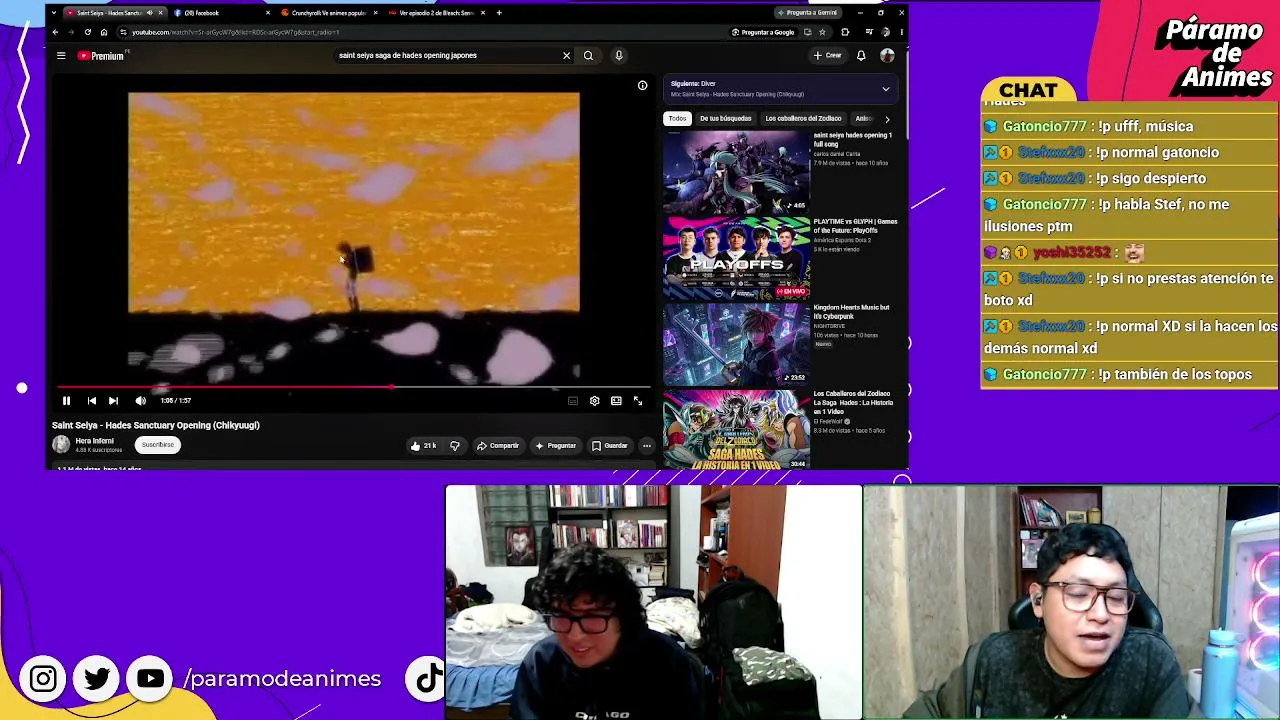
Task: Clear the YouTube search box text
Action: 566,56
